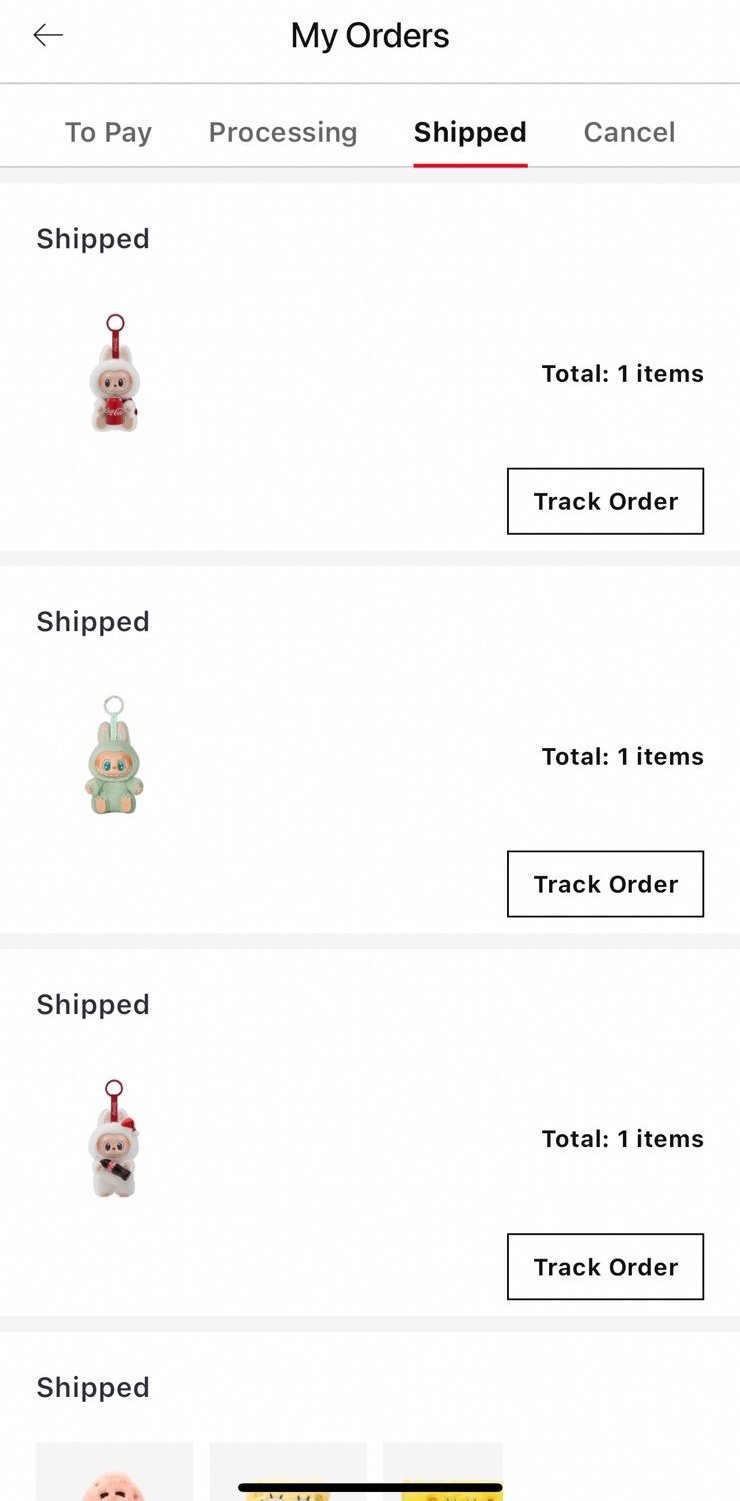Track order for the cola bottle plush
The width and height of the screenshot is (740, 1501).
605,1267
